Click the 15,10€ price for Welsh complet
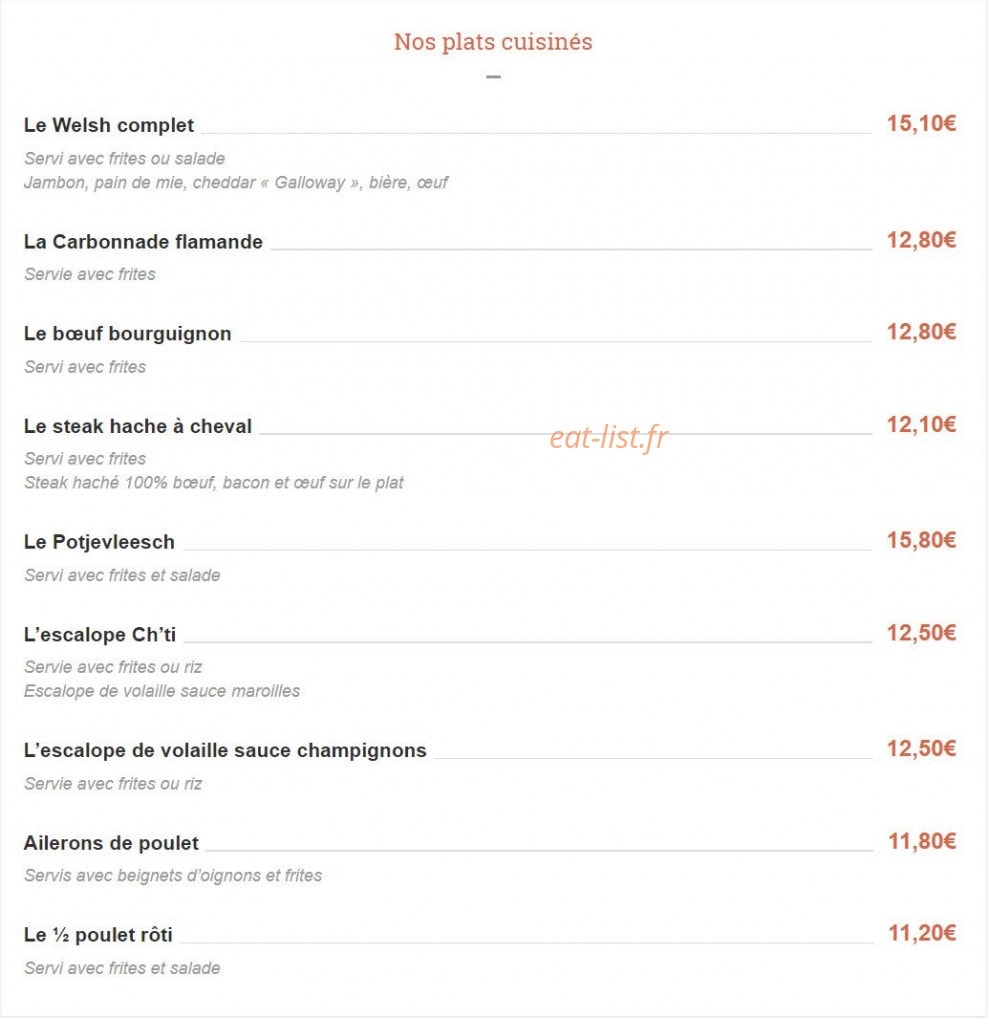The image size is (989, 1018). pyautogui.click(x=921, y=123)
